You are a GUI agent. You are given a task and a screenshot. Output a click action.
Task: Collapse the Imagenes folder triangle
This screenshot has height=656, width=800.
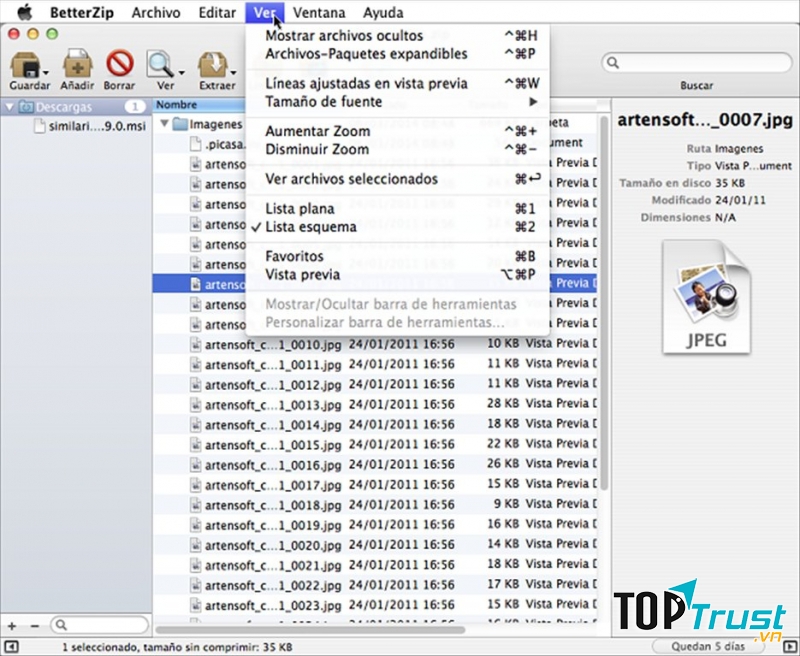click(164, 123)
